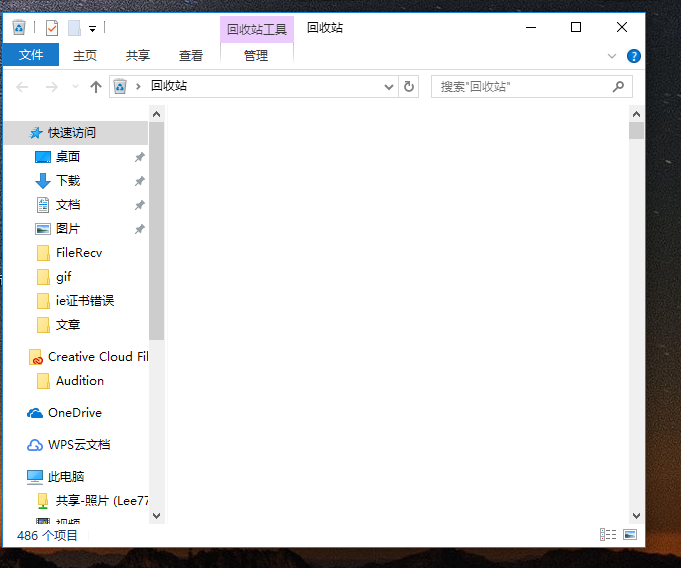Open the customize quick access toolbar dropdown
Screen dimensions: 681x568
pos(93,28)
